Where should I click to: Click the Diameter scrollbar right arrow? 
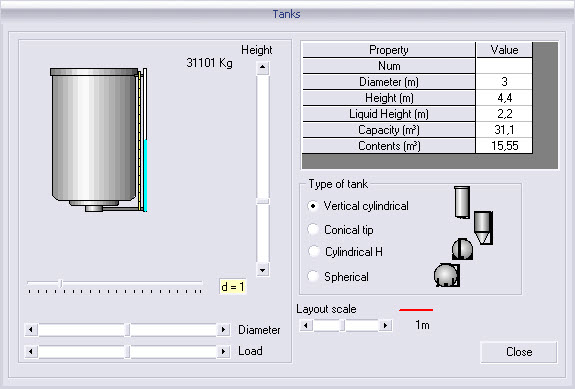[x=223, y=330]
